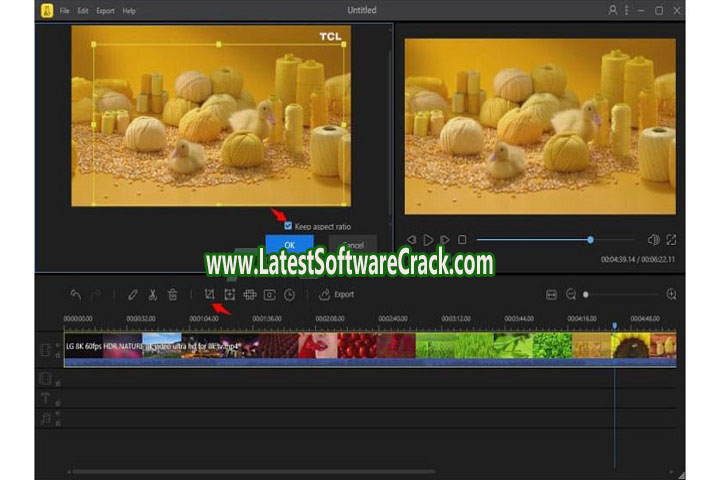The width and height of the screenshot is (720, 480).
Task: Delete clip with the trash icon
Action: click(172, 295)
